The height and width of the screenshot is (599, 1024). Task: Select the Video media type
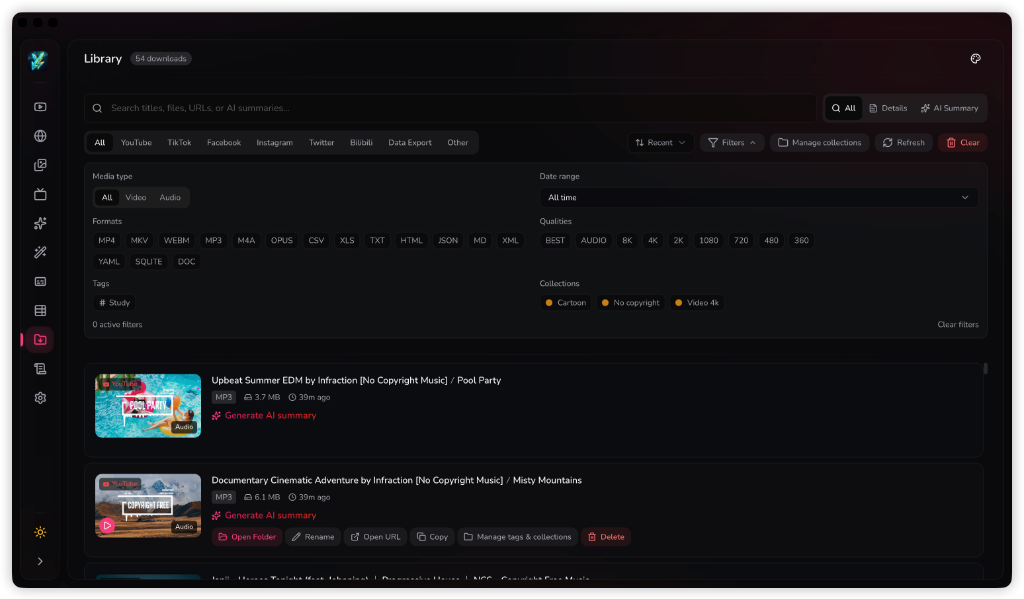pos(136,197)
